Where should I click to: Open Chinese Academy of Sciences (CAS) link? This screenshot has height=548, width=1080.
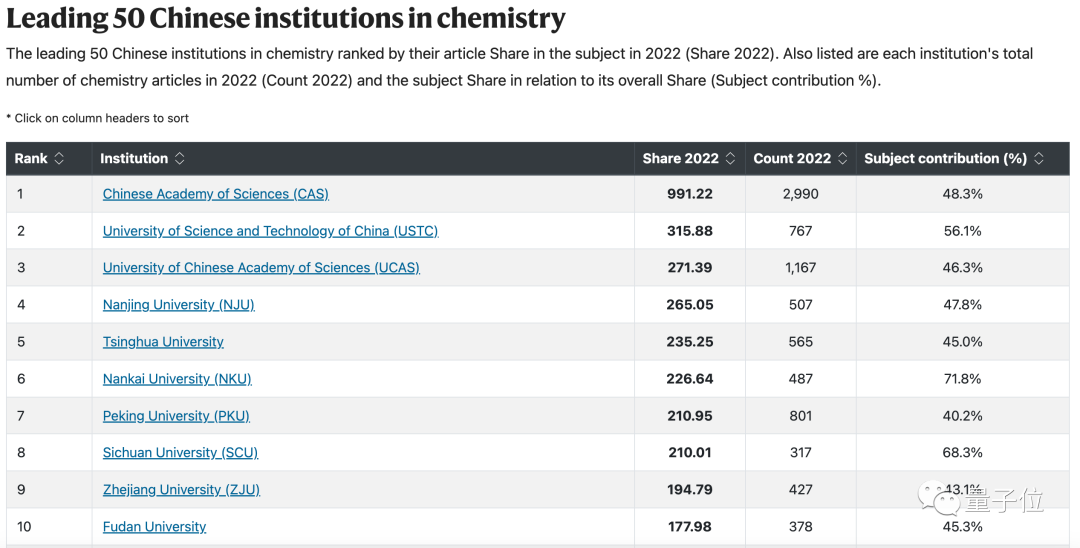point(215,194)
